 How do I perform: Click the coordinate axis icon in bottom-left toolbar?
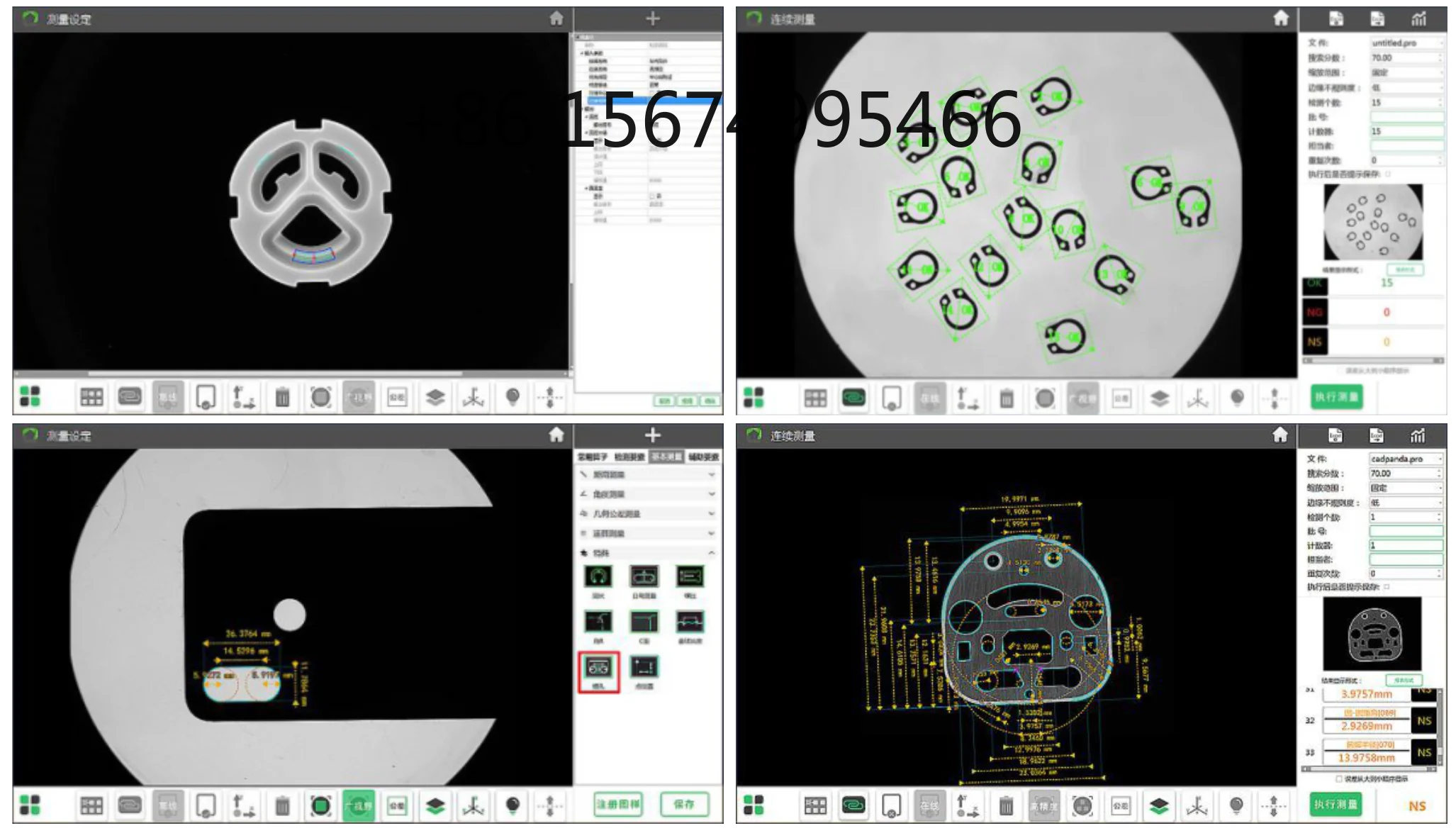point(474,805)
